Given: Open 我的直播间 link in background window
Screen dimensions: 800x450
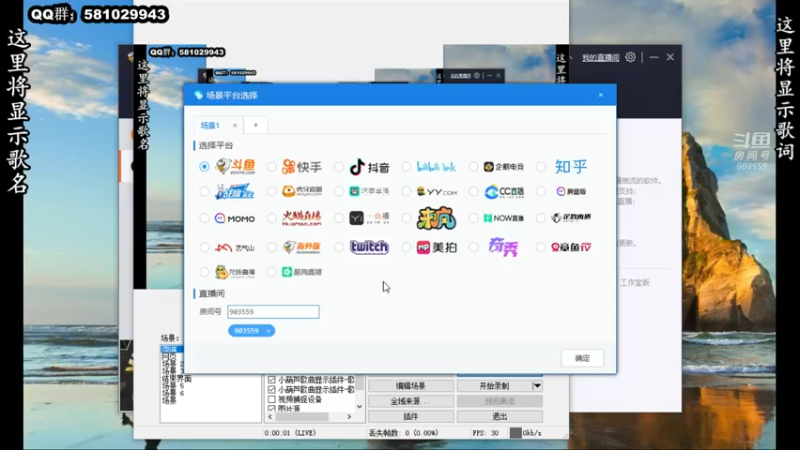Looking at the screenshot, I should [x=601, y=58].
